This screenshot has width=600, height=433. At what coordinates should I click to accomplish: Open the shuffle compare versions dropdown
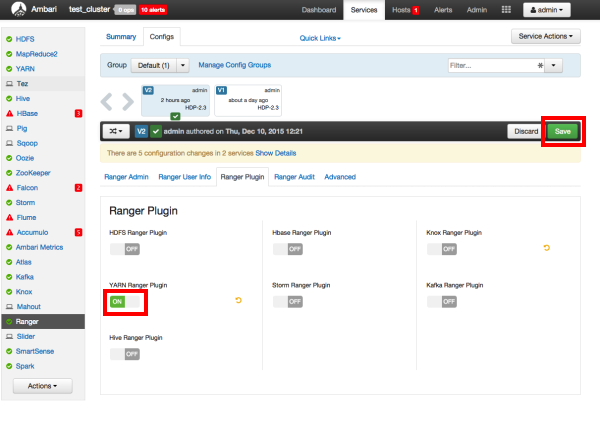pos(116,131)
